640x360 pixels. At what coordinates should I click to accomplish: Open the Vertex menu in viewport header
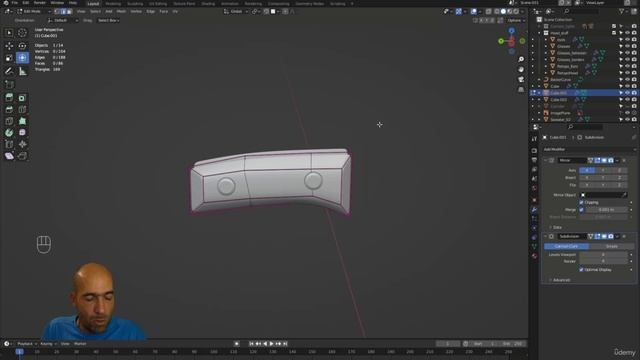[136, 11]
